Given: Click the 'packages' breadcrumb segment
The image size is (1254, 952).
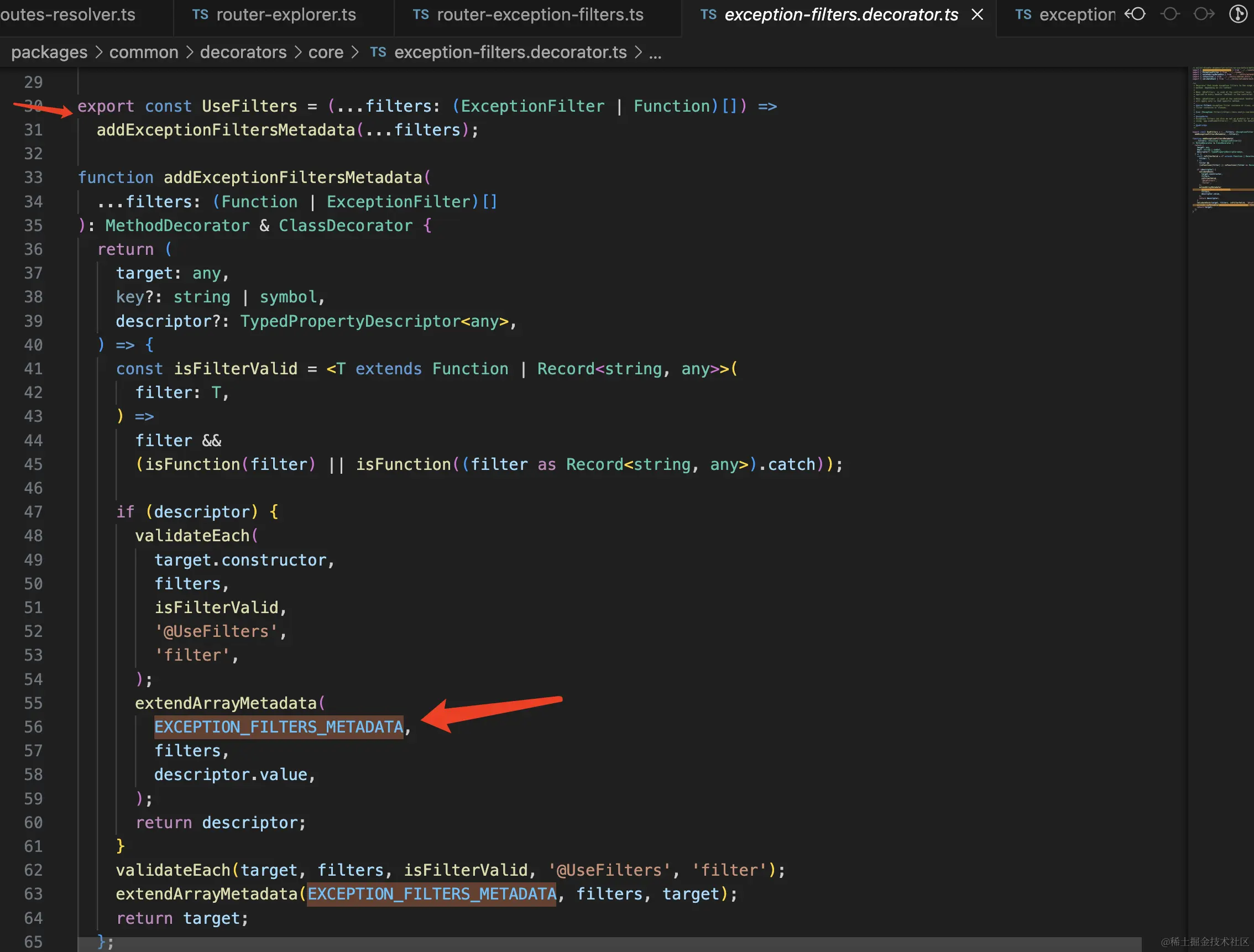Looking at the screenshot, I should tap(49, 52).
